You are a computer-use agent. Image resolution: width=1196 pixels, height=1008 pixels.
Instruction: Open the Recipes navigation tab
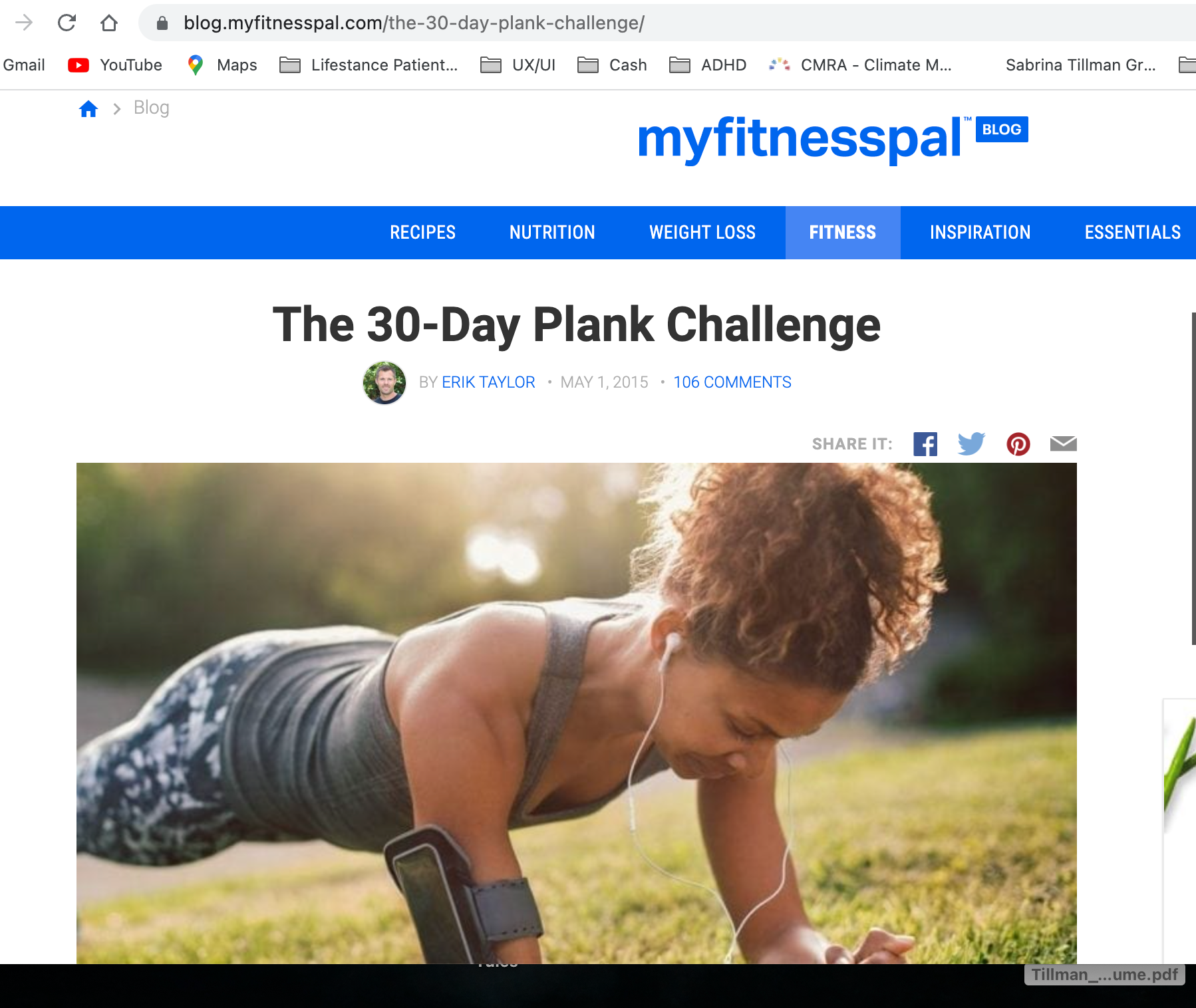coord(422,233)
